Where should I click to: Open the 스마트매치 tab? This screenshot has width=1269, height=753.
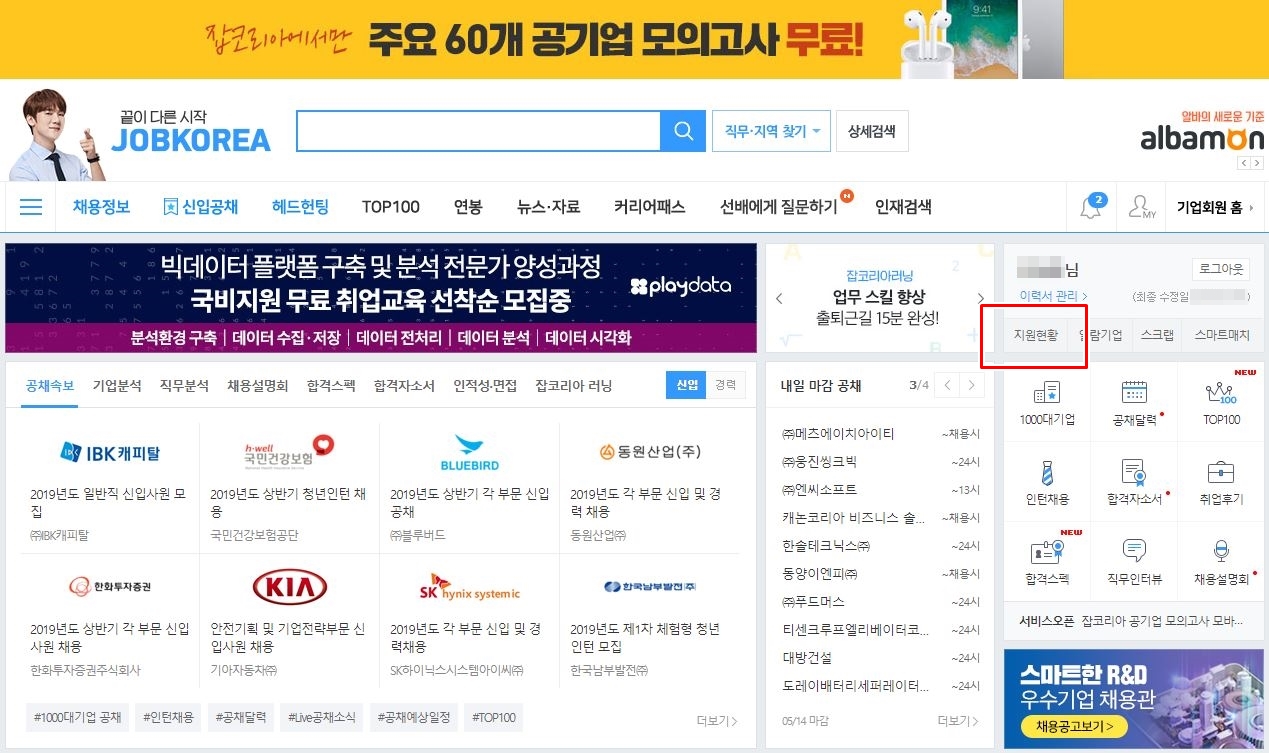(1222, 335)
